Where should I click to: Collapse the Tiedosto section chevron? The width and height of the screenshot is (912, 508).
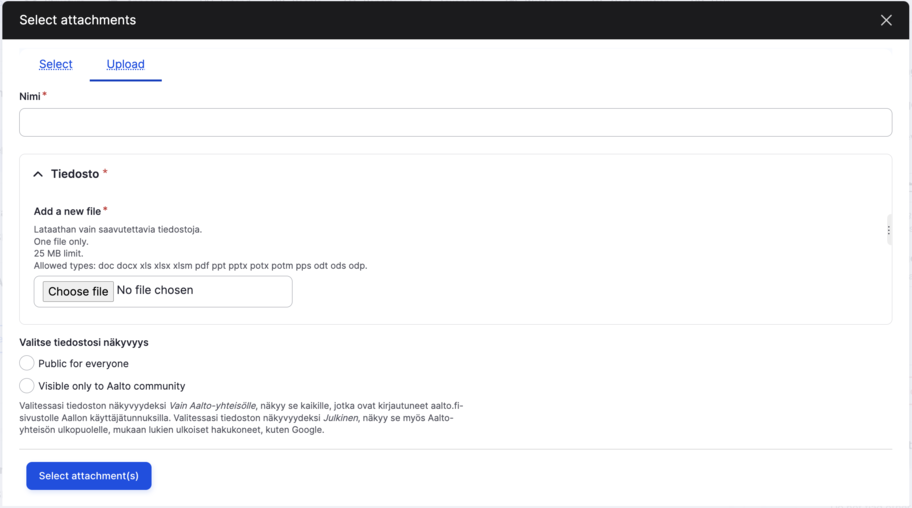[x=38, y=174]
